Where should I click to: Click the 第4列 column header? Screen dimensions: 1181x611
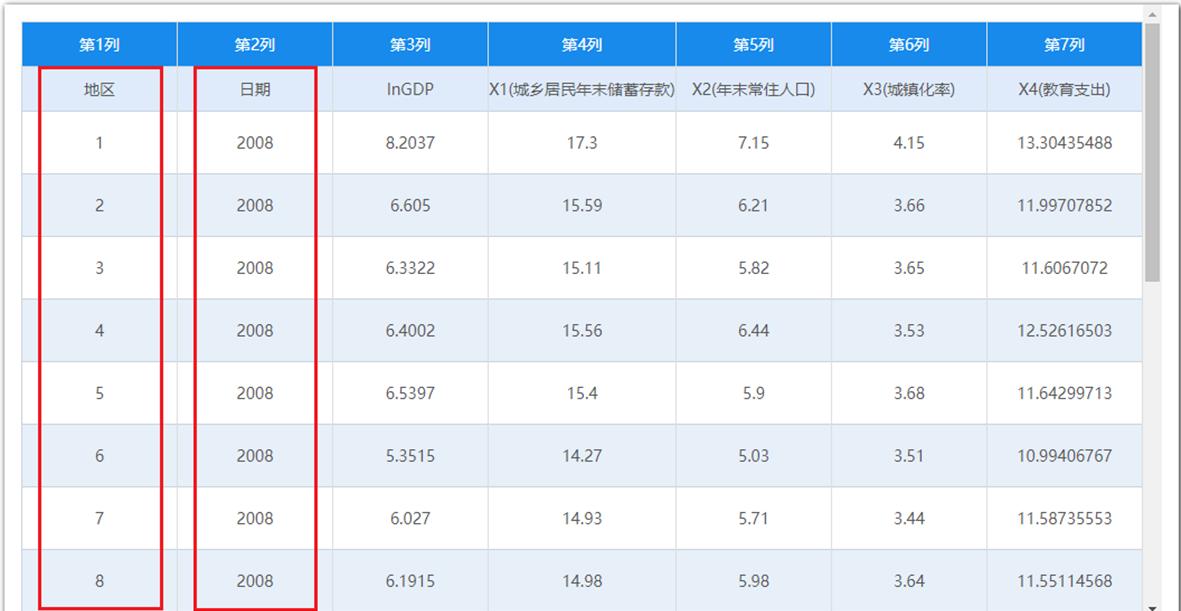click(580, 44)
